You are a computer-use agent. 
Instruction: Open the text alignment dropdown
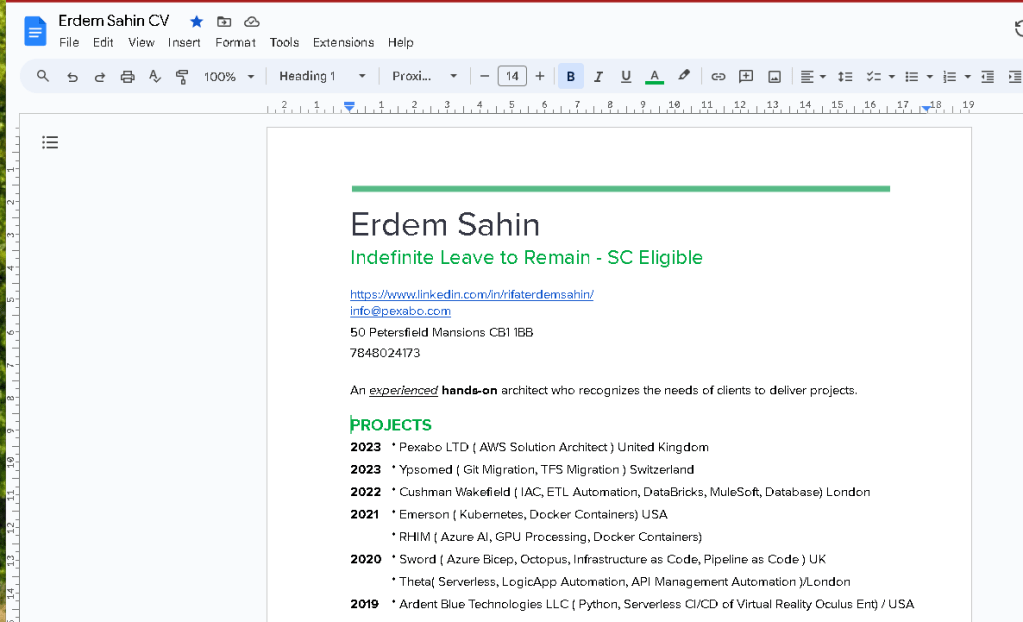pyautogui.click(x=813, y=77)
